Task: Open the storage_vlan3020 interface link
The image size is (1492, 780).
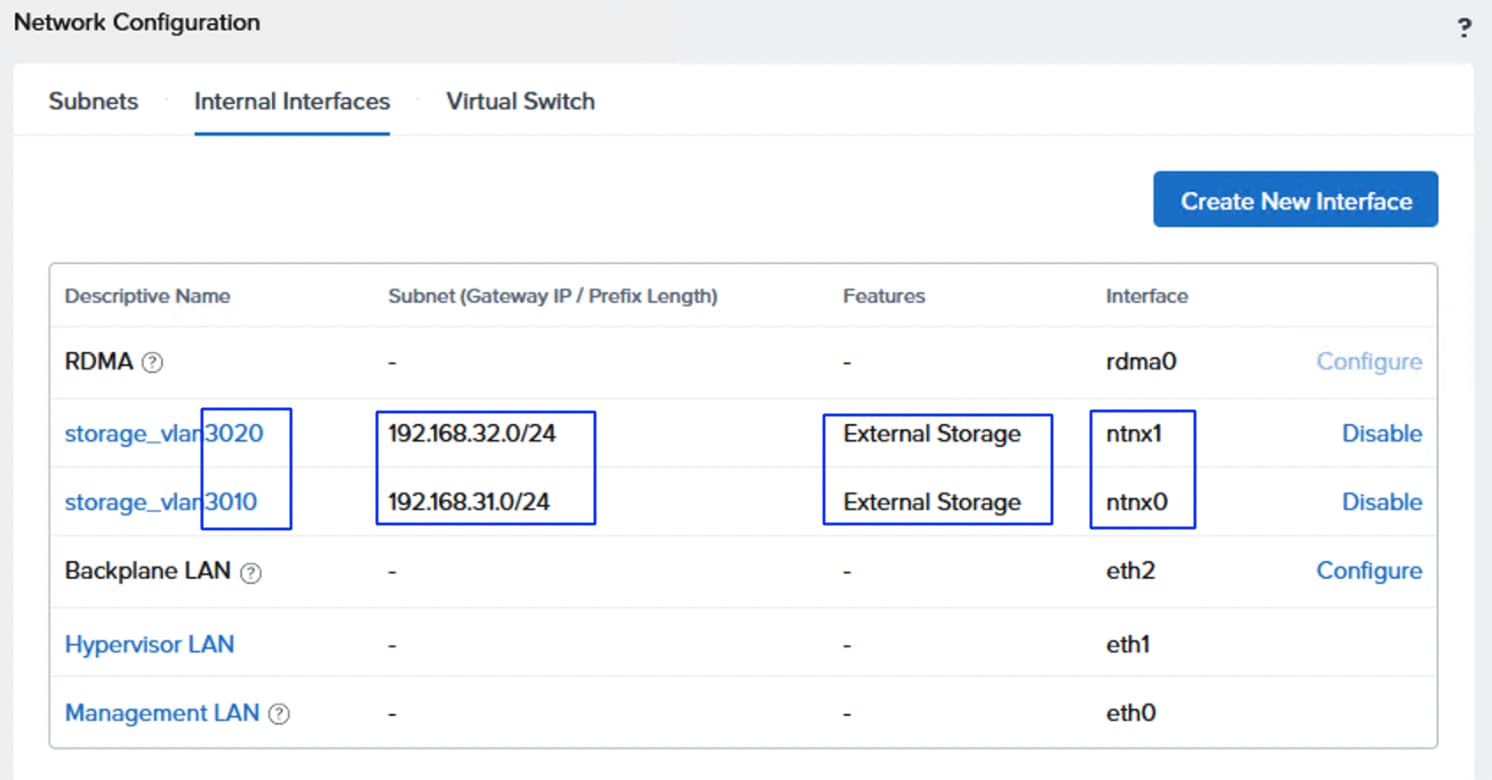Action: click(x=163, y=434)
